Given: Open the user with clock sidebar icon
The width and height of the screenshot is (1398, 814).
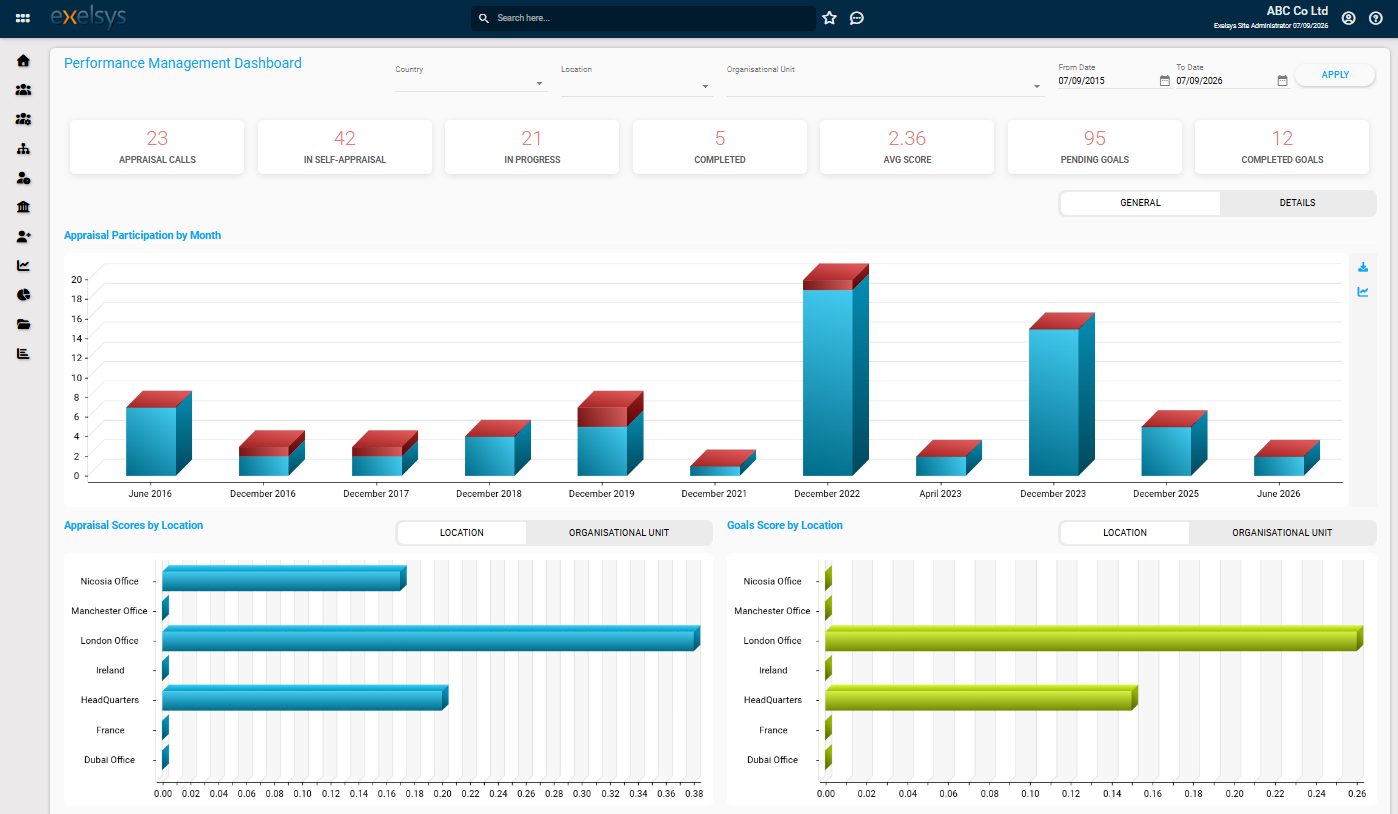Looking at the screenshot, I should coord(23,178).
